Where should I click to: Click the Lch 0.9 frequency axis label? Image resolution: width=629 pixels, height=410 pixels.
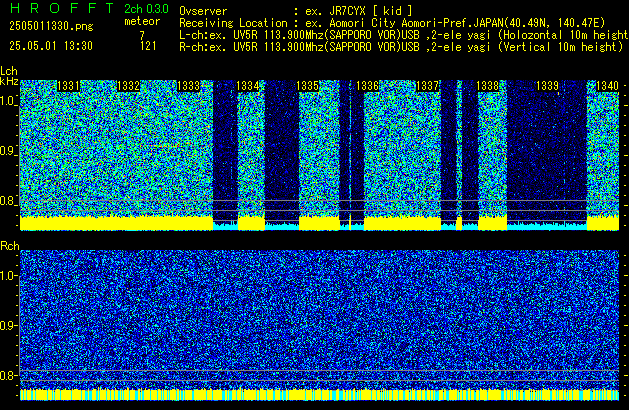click(8, 151)
